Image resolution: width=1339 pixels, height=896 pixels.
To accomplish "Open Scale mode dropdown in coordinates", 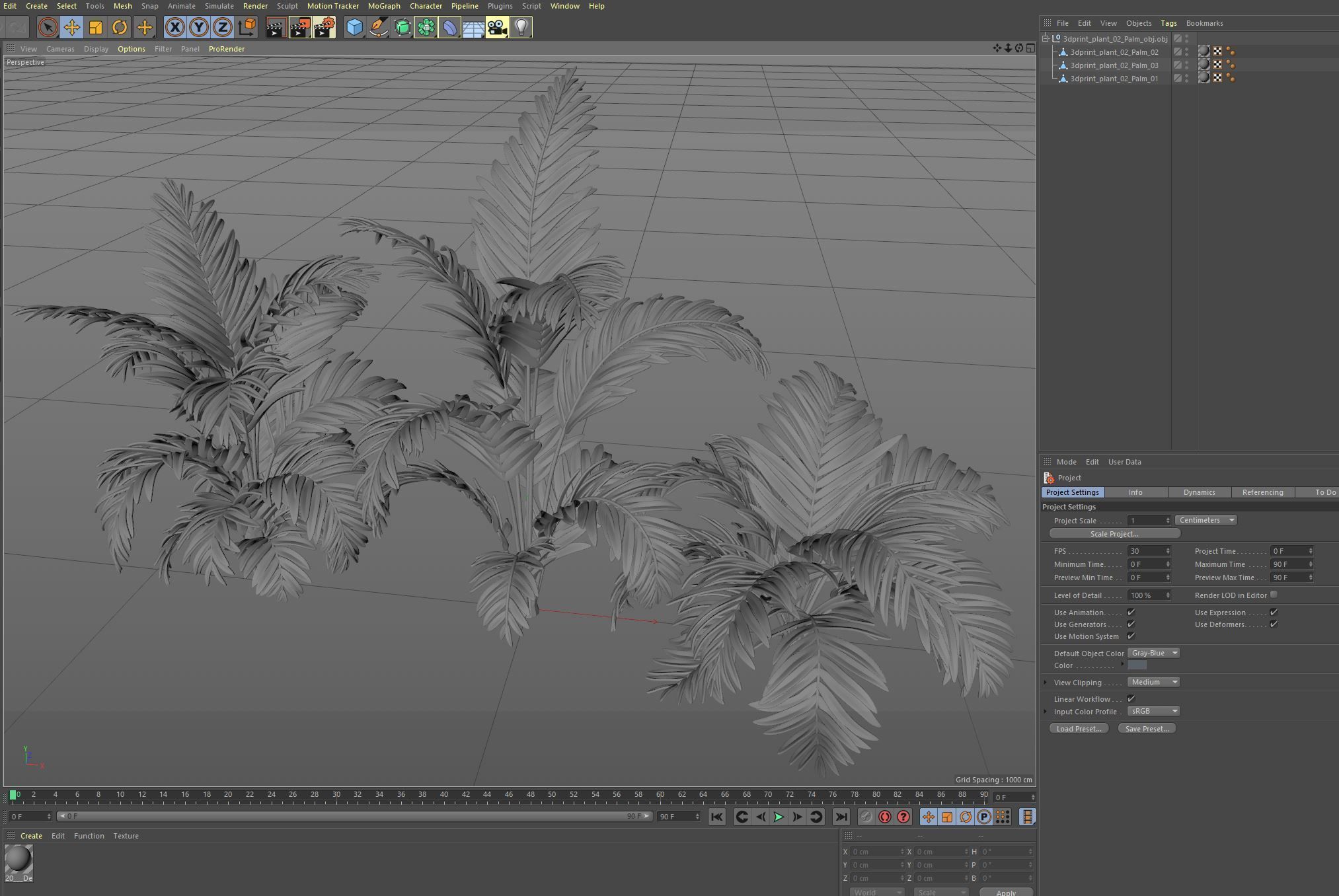I will pos(941,891).
